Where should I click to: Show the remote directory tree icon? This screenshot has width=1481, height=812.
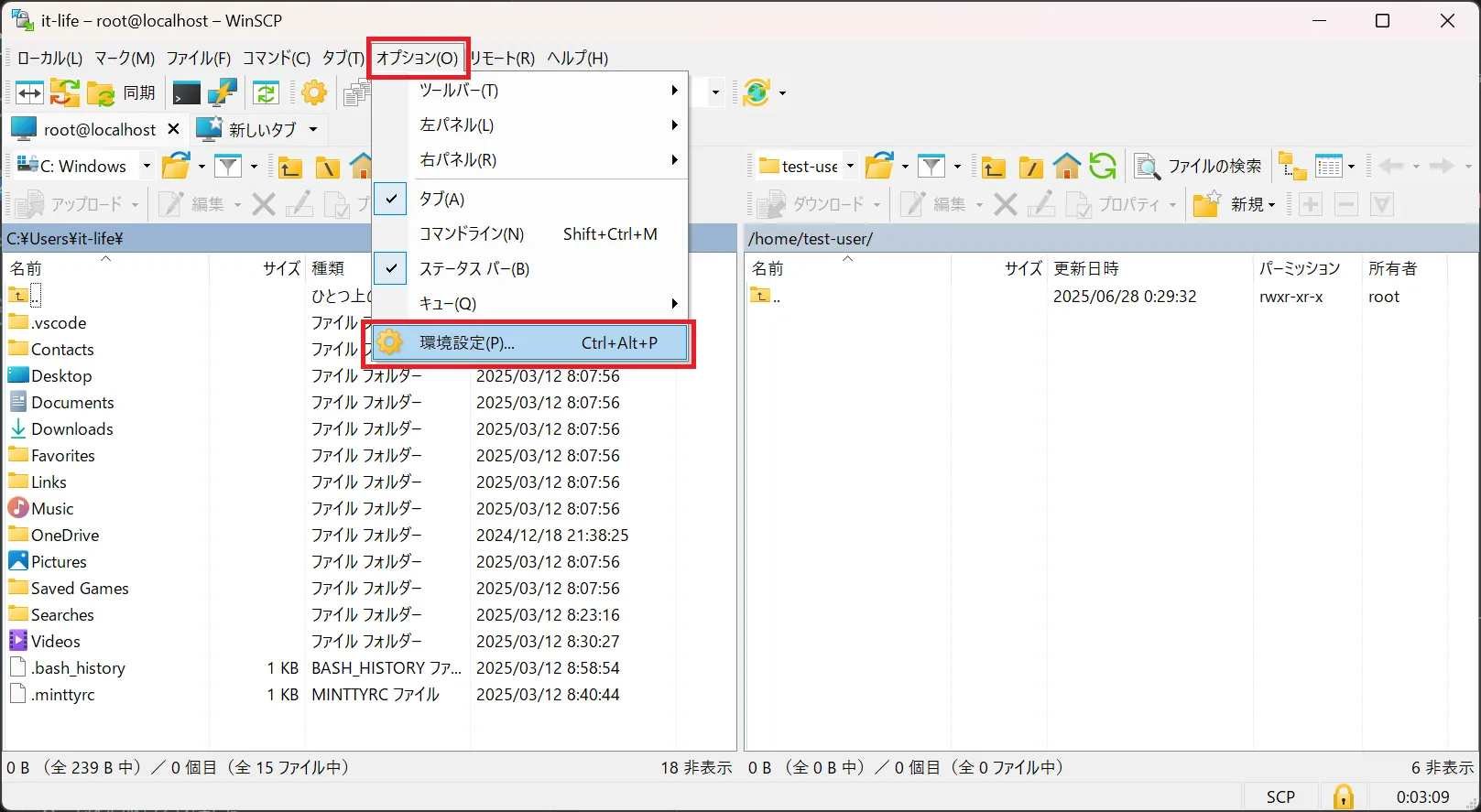(x=1292, y=166)
